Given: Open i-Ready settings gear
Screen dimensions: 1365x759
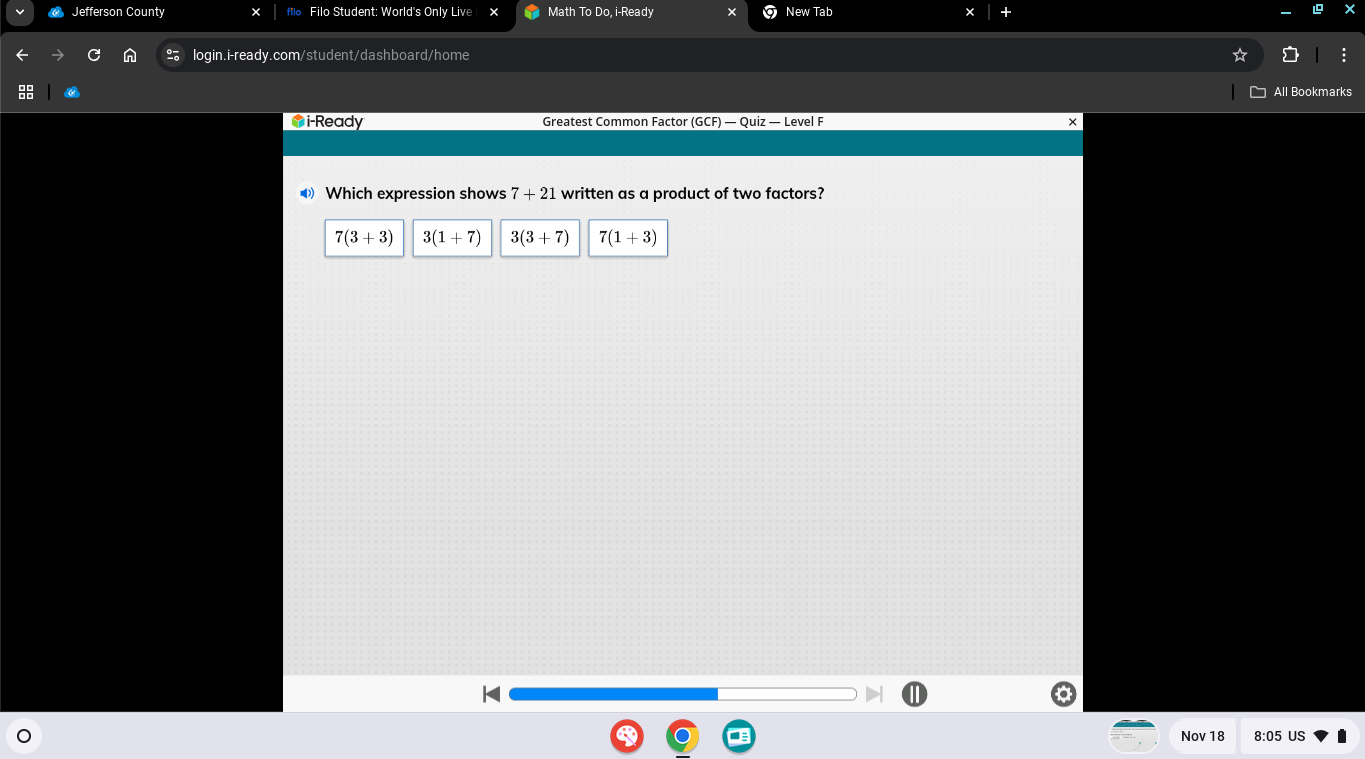Looking at the screenshot, I should [1064, 694].
